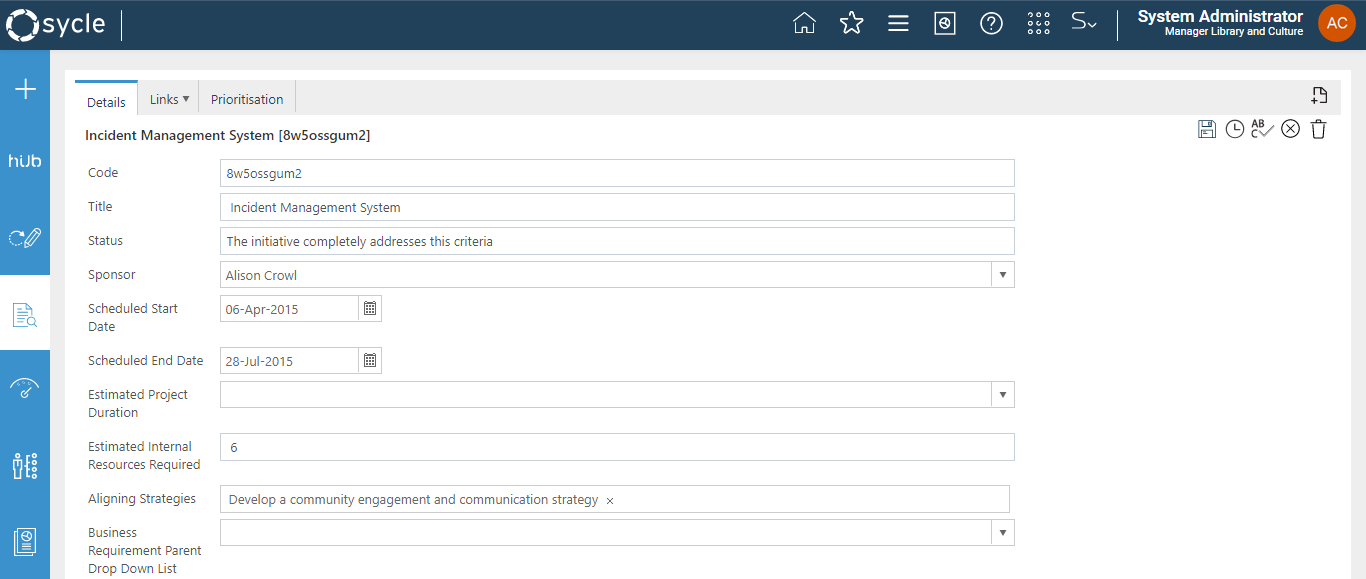
Task: Click the AC user avatar
Action: point(1337,23)
